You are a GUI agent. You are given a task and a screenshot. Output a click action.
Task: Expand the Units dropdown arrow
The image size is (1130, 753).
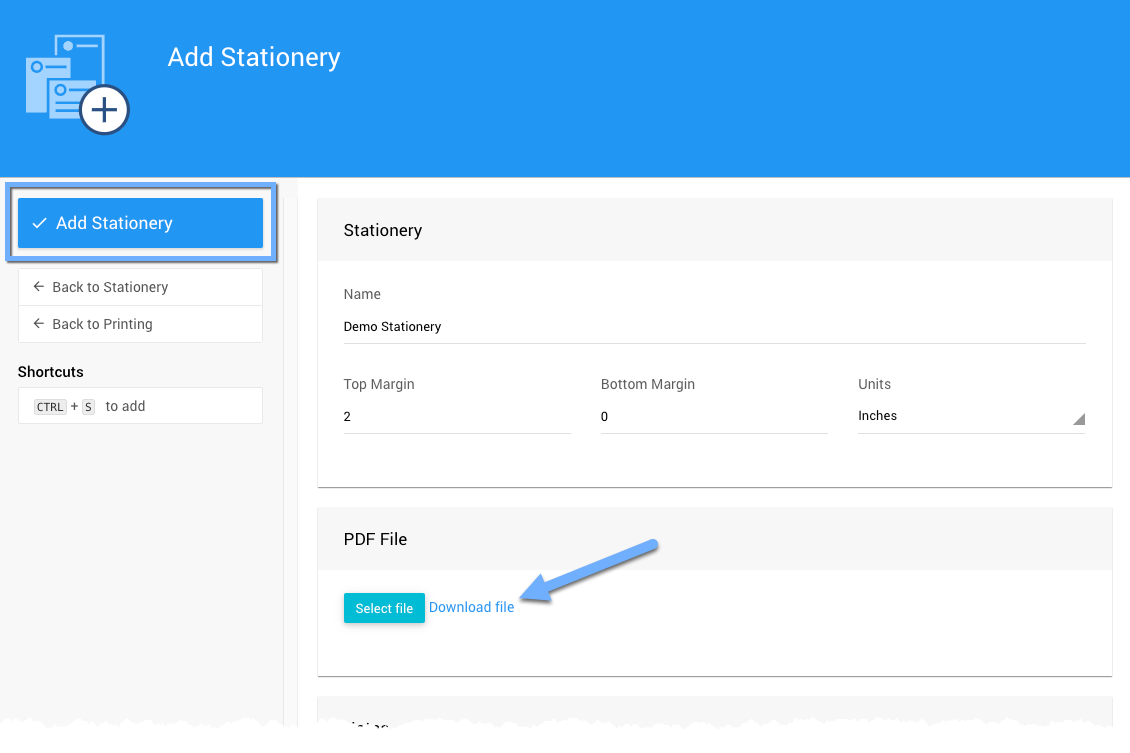1078,419
